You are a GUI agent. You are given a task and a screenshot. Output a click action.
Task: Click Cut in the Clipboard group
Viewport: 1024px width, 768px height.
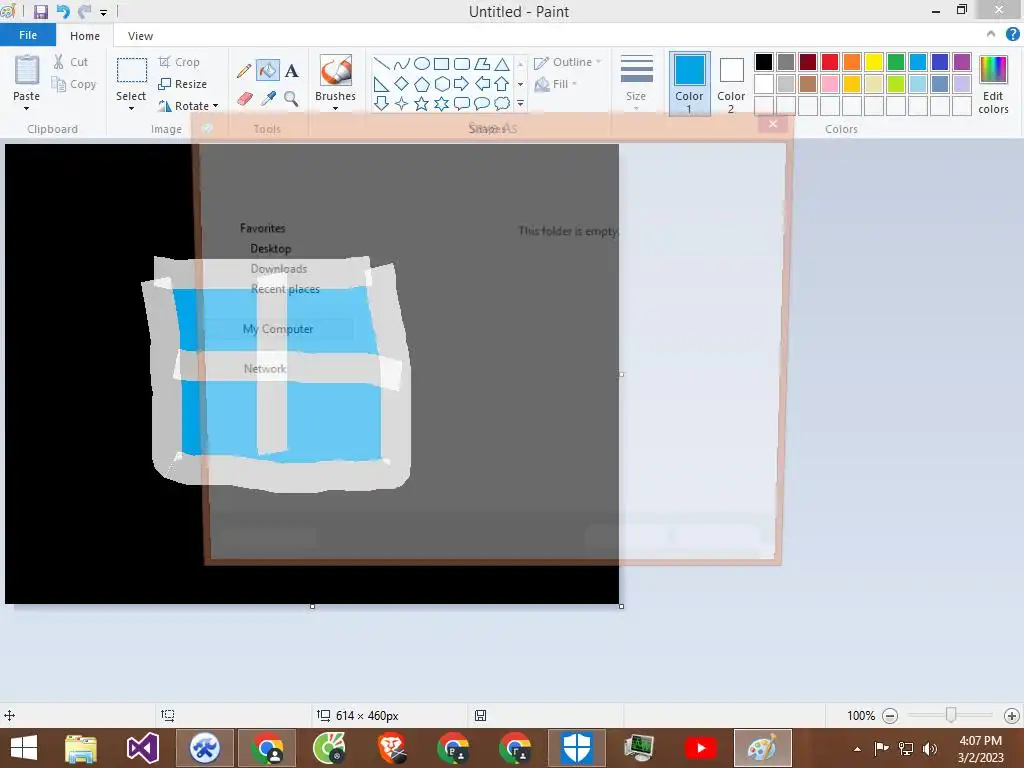click(x=71, y=62)
